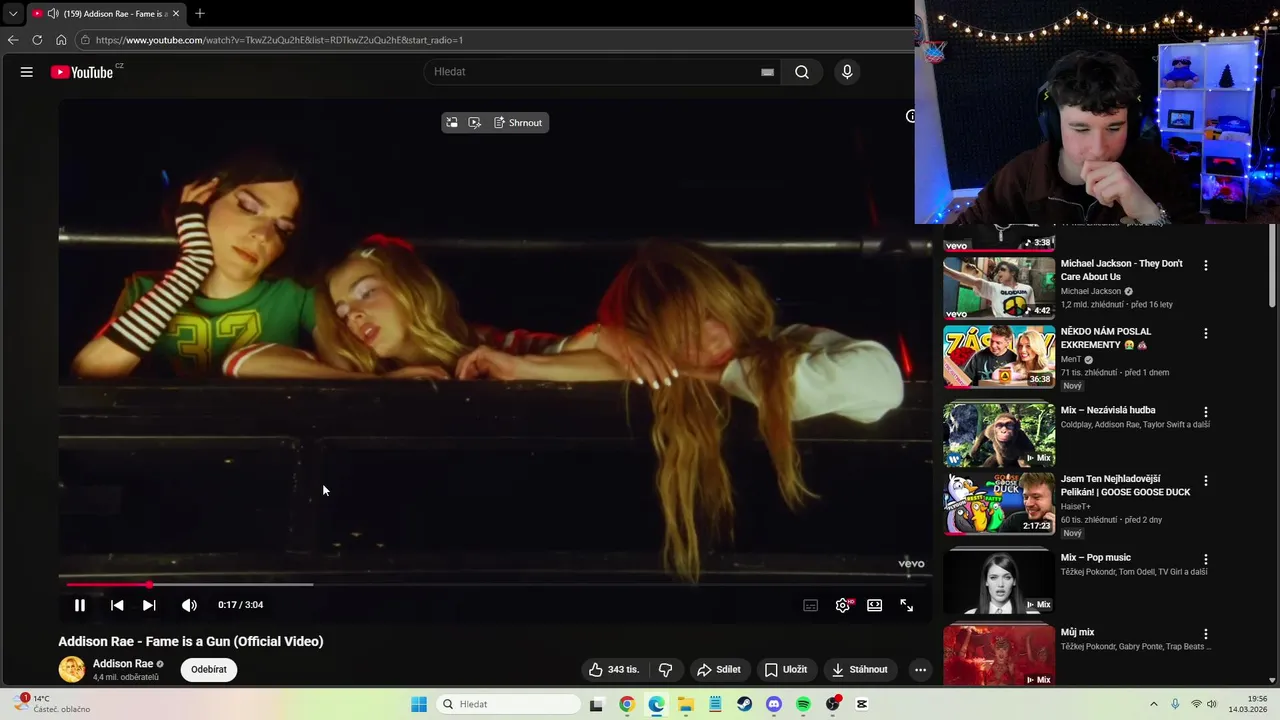1280x720 pixels.
Task: Open player settings gear menu
Action: pos(843,605)
